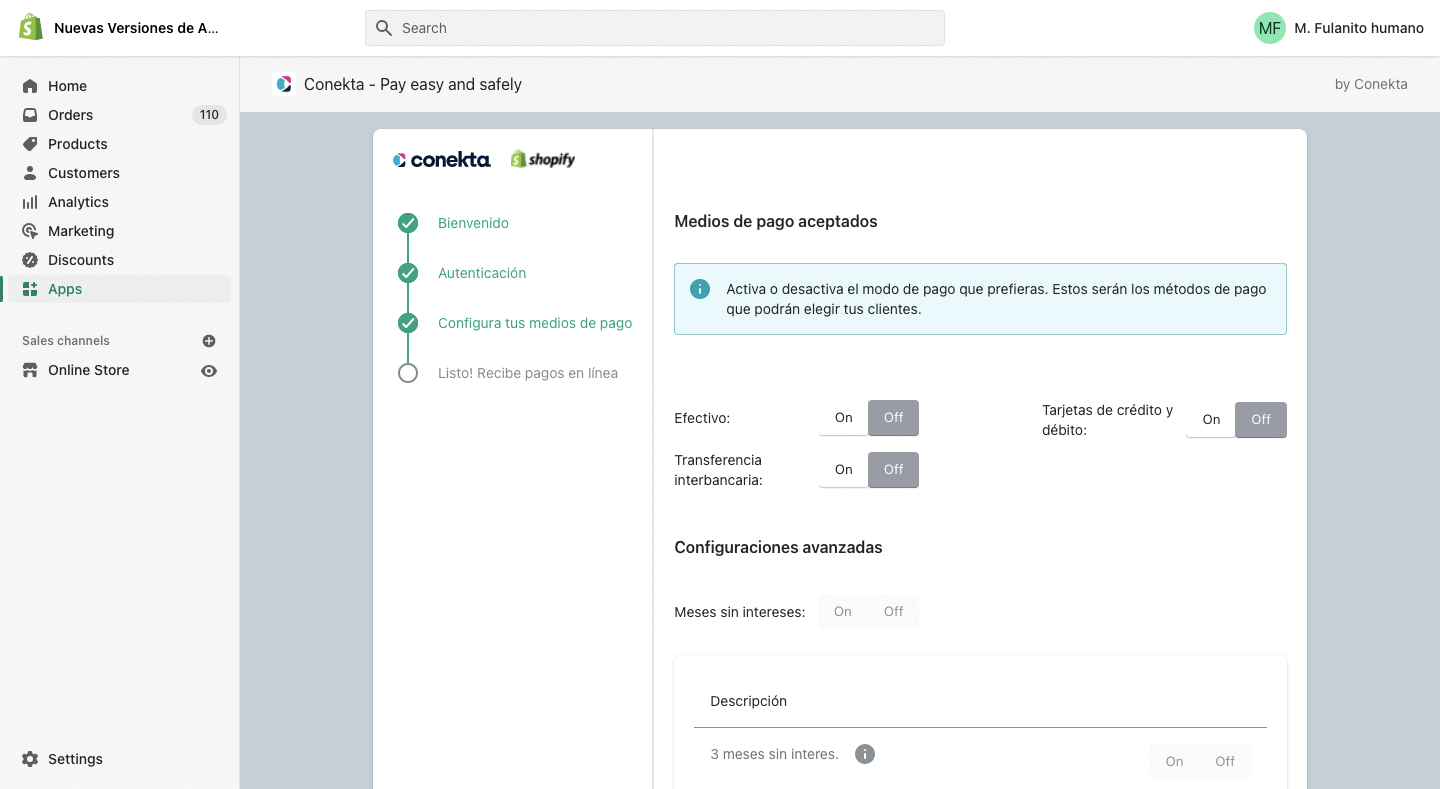Click the Descripción column header
This screenshot has height=789, width=1440.
[749, 701]
